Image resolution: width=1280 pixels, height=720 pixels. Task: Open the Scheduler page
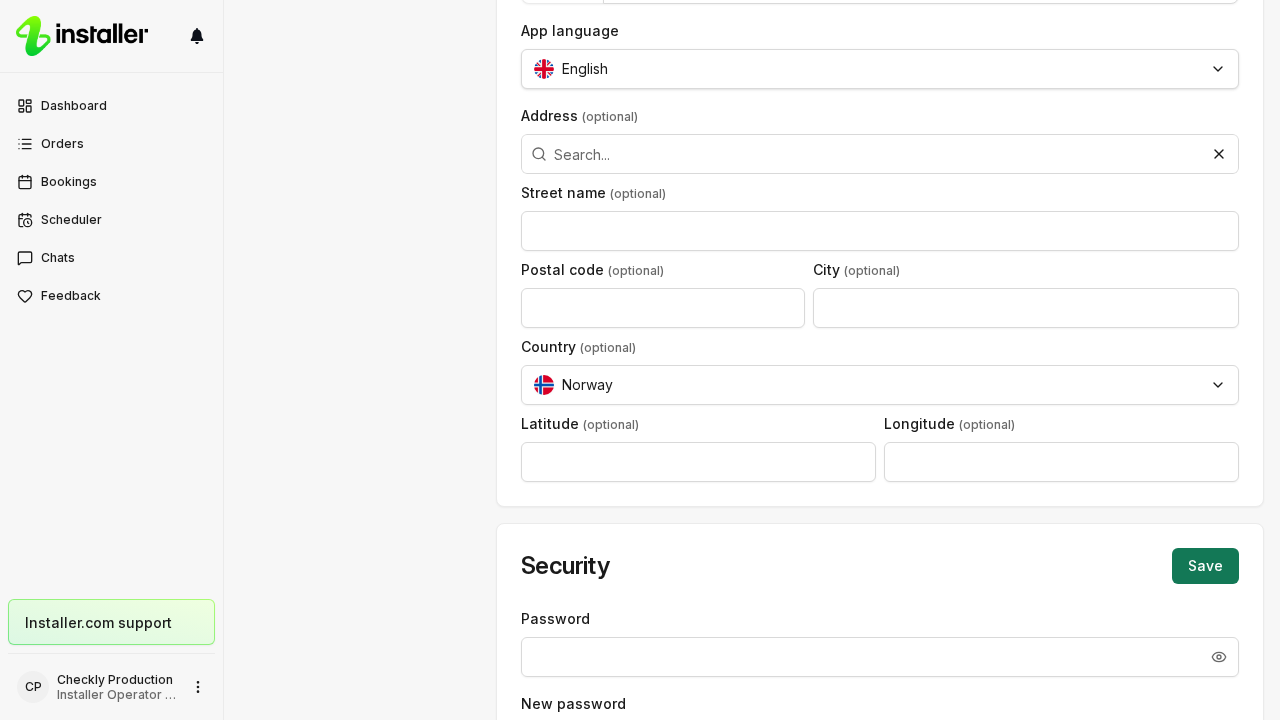point(111,220)
